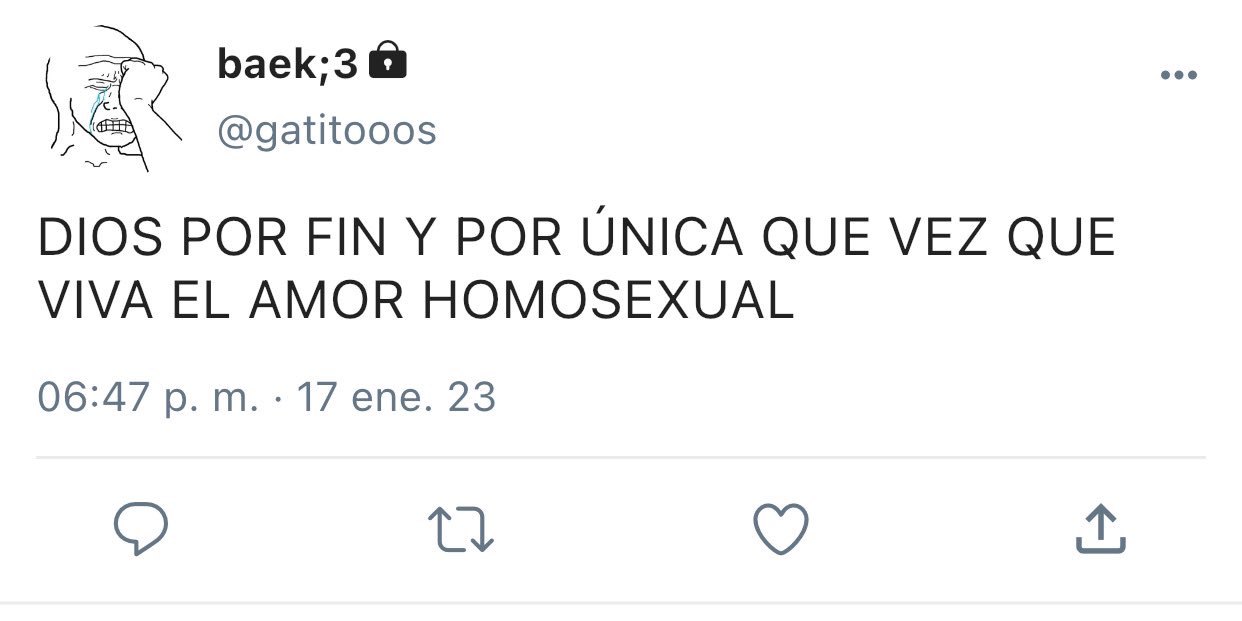Click the word VIVA in the tweet
Image resolution: width=1242 pixels, height=621 pixels.
tap(95, 303)
